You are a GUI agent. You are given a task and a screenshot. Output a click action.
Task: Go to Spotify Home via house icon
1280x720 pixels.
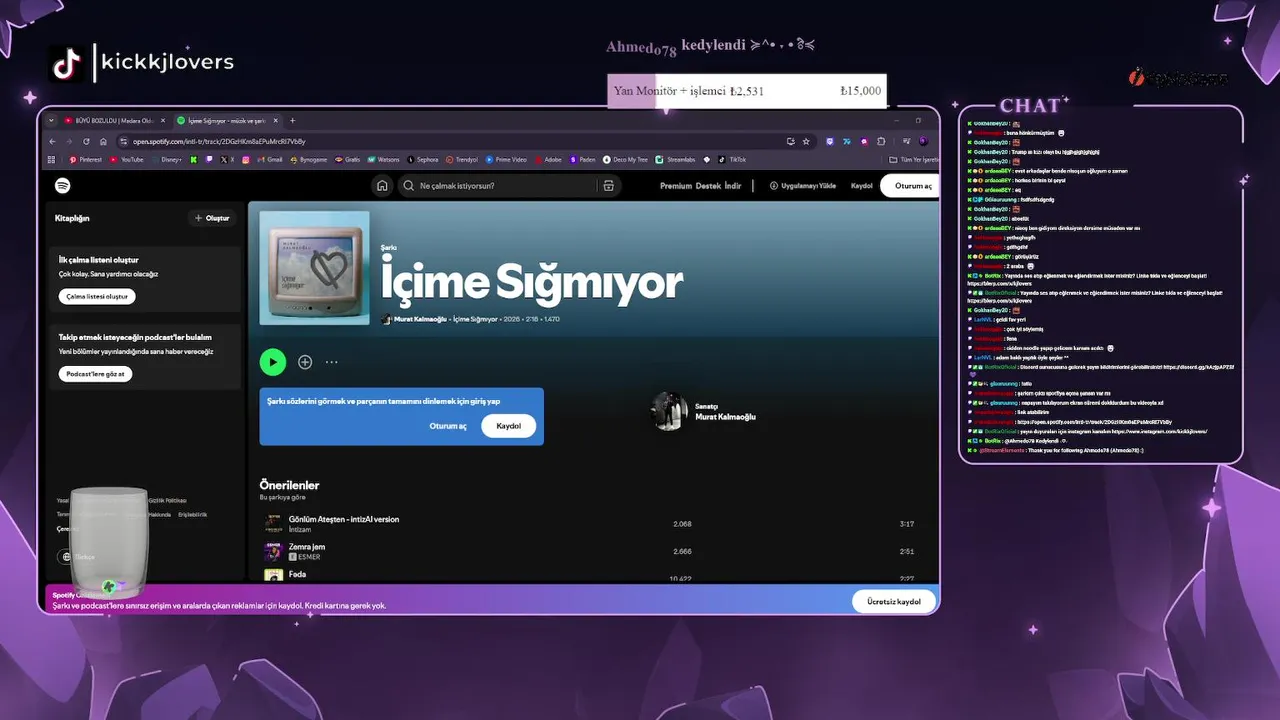(382, 185)
